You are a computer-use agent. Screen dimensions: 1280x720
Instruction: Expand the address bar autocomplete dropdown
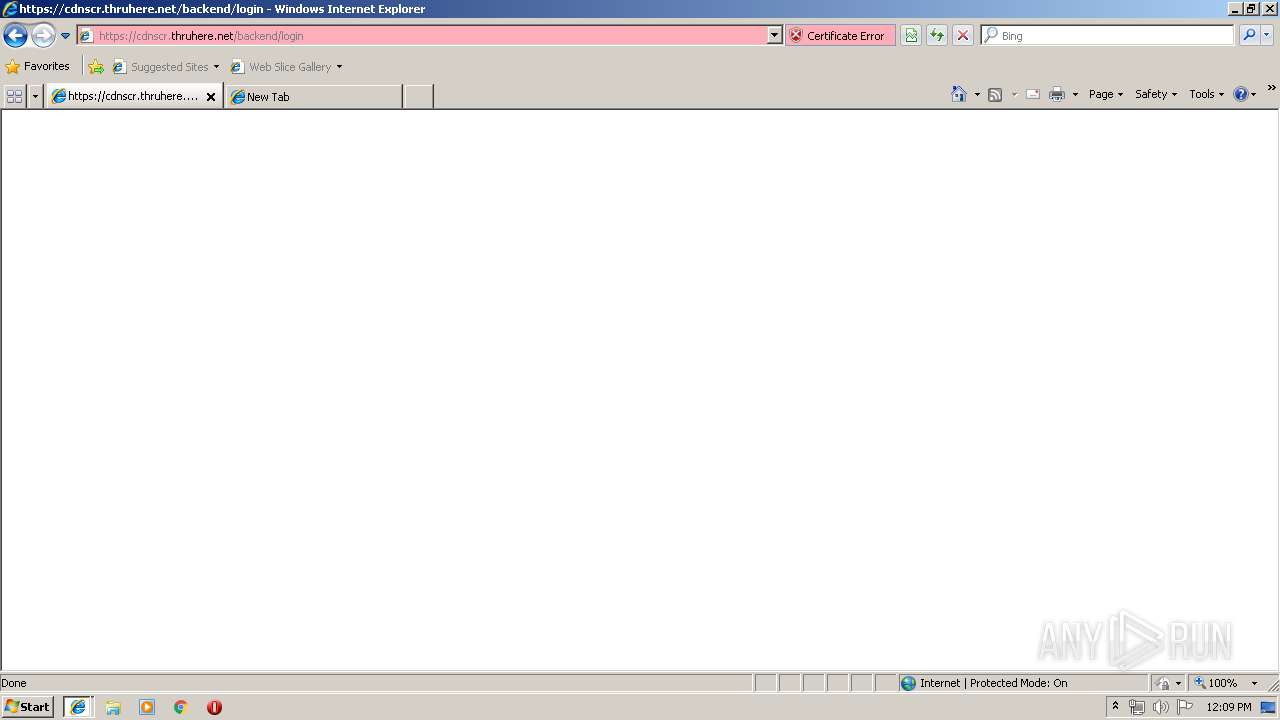[x=774, y=36]
